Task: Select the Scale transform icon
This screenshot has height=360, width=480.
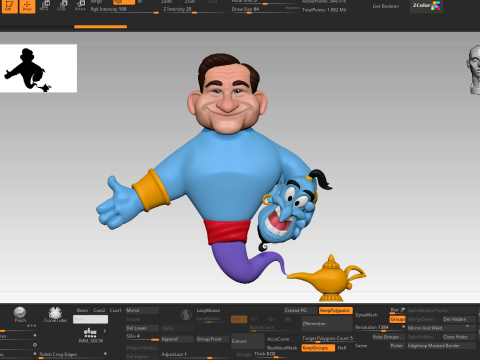Action: [62, 6]
